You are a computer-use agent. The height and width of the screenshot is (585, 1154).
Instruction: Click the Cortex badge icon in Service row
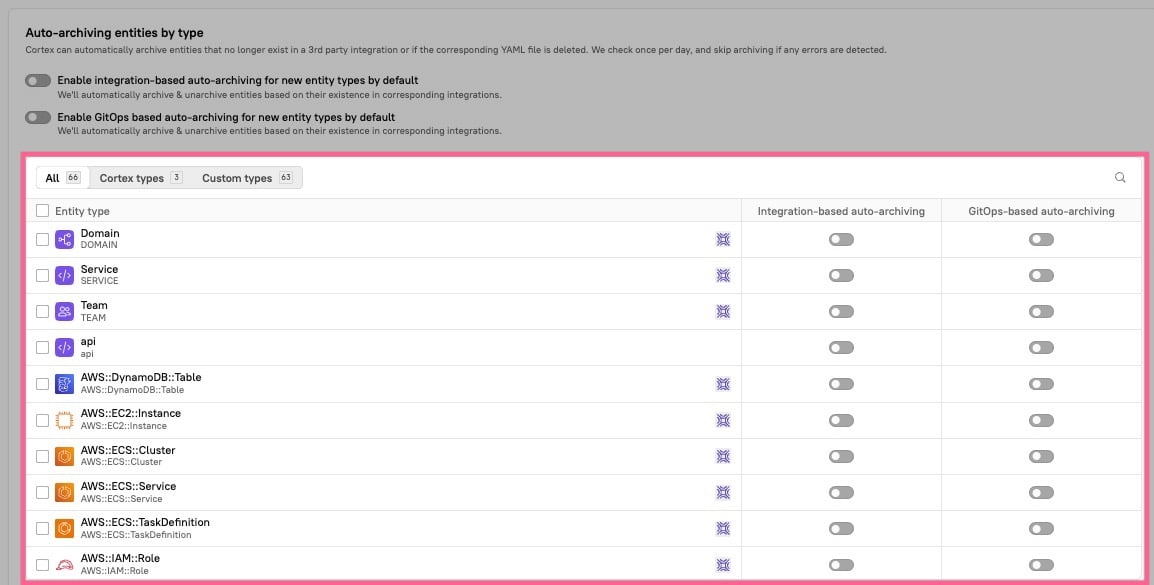(x=723, y=275)
